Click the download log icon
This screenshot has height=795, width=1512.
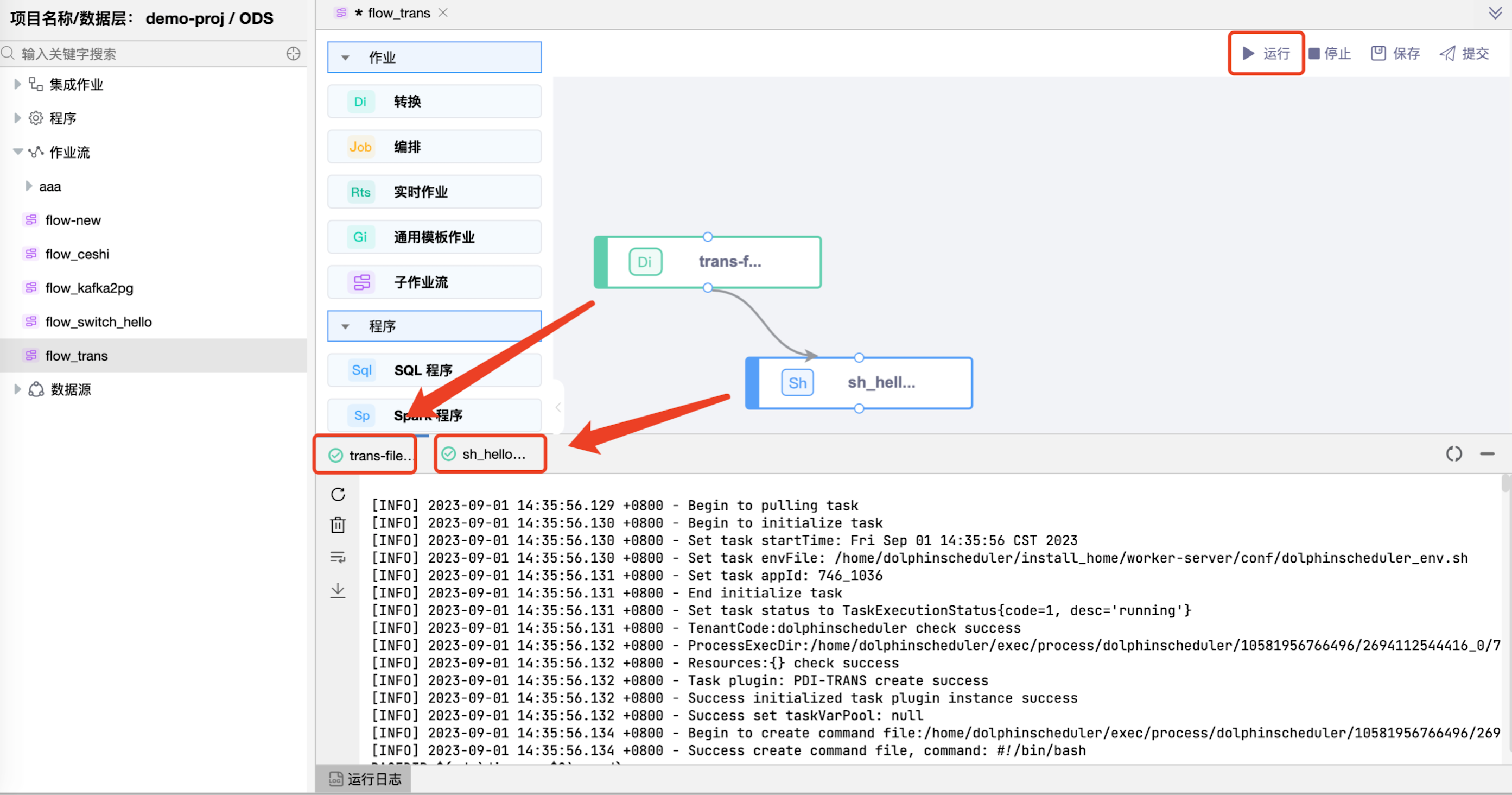click(338, 590)
